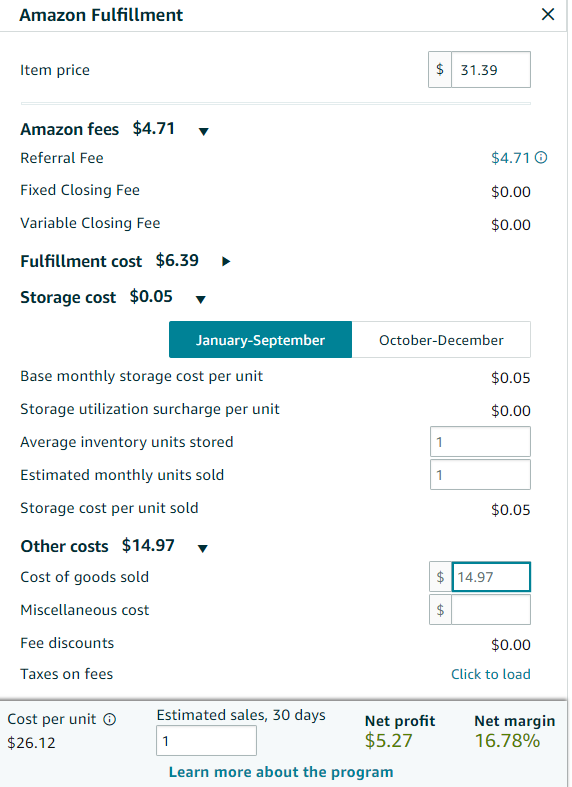Focus the Average inventory units stored field
This screenshot has height=787, width=572.
480,442
